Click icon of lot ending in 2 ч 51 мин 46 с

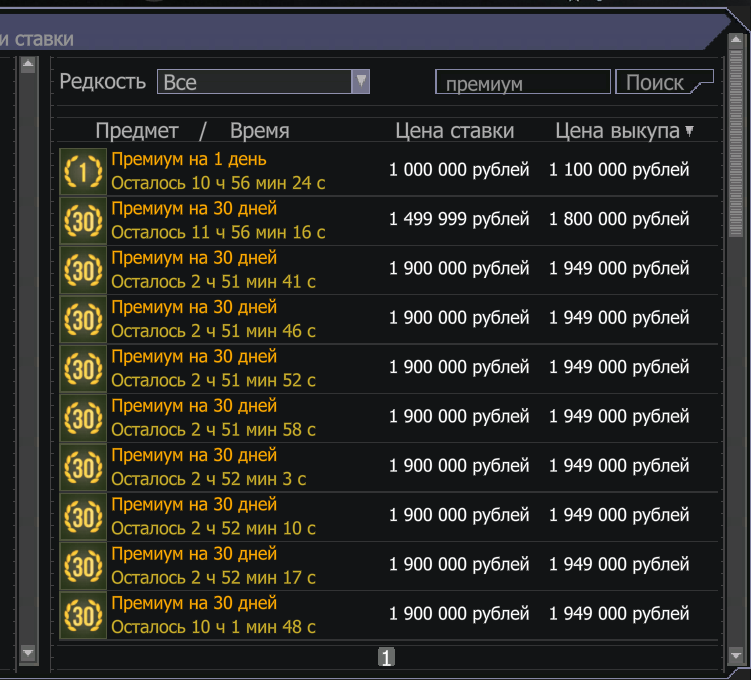click(x=83, y=319)
